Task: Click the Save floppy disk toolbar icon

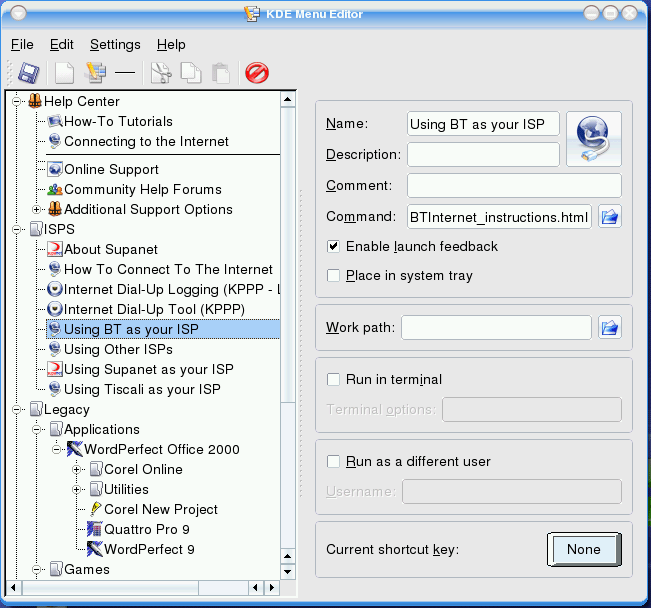Action: (29, 72)
